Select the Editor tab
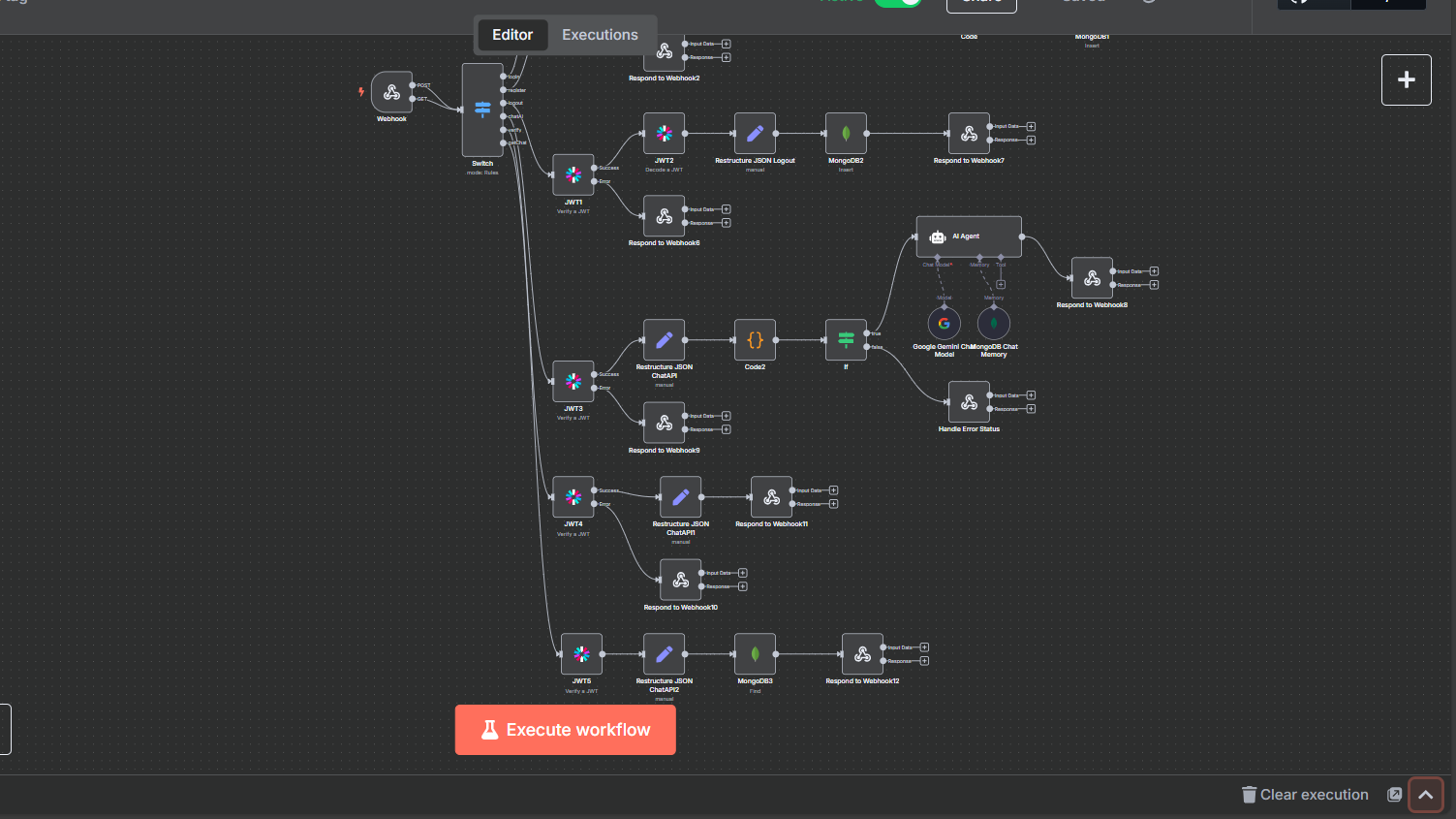 click(x=512, y=35)
